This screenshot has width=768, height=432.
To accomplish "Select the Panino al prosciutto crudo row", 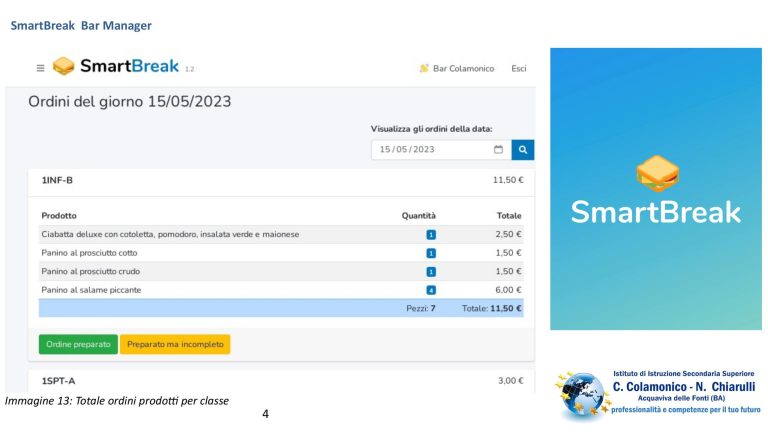I will point(281,271).
